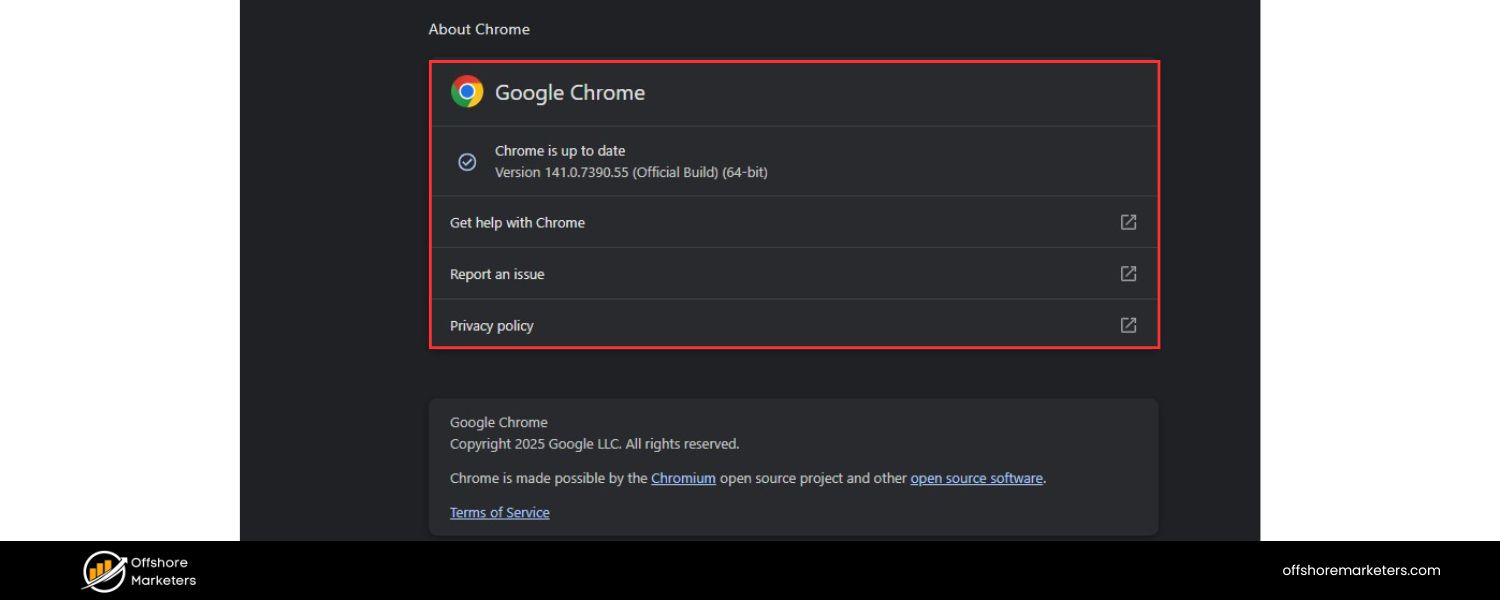Click the About Chrome section heading
This screenshot has width=1500, height=600.
pyautogui.click(x=479, y=29)
